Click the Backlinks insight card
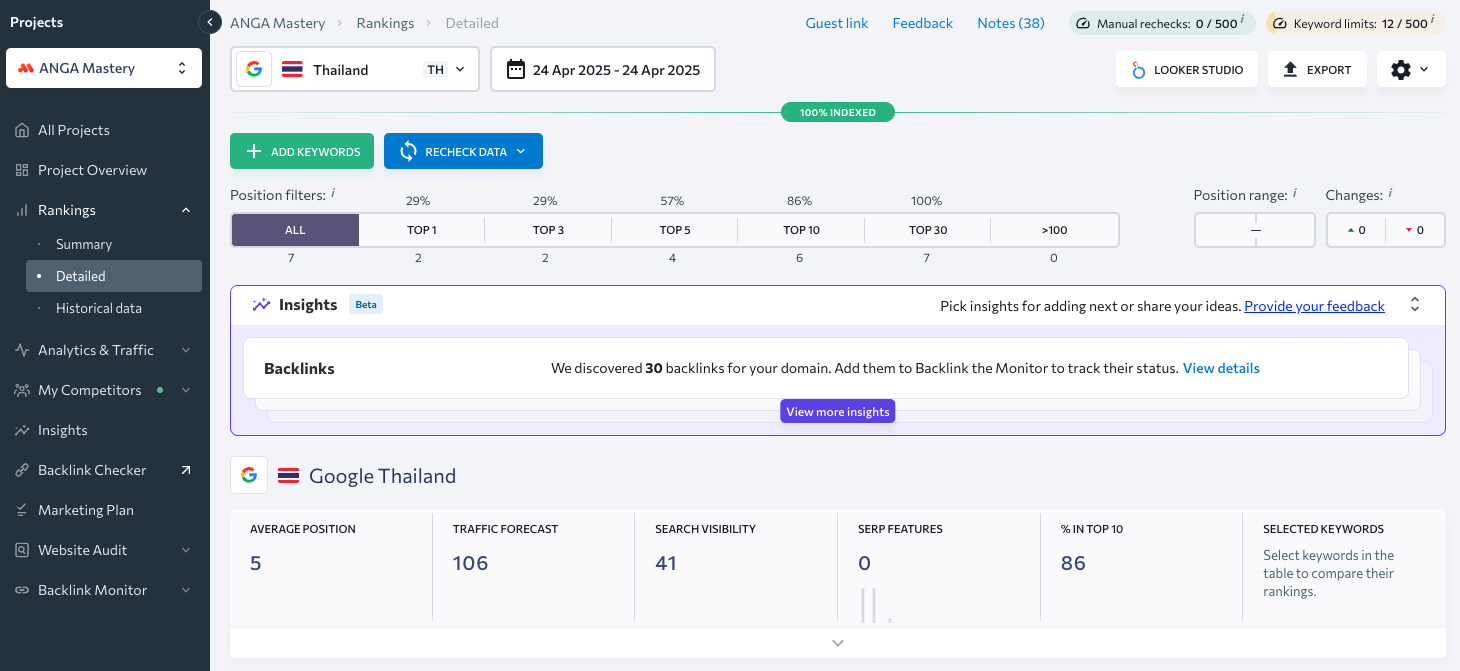The height and width of the screenshot is (671, 1460). [826, 368]
